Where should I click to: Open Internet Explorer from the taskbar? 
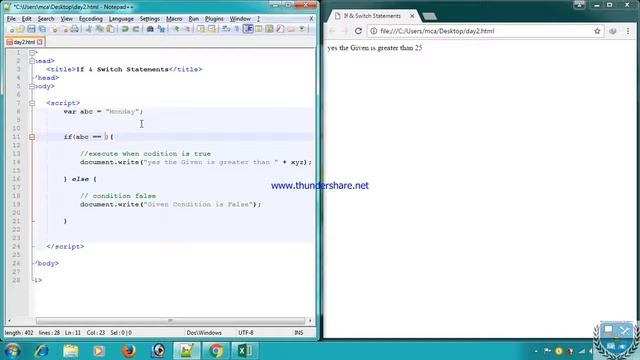click(x=42, y=351)
